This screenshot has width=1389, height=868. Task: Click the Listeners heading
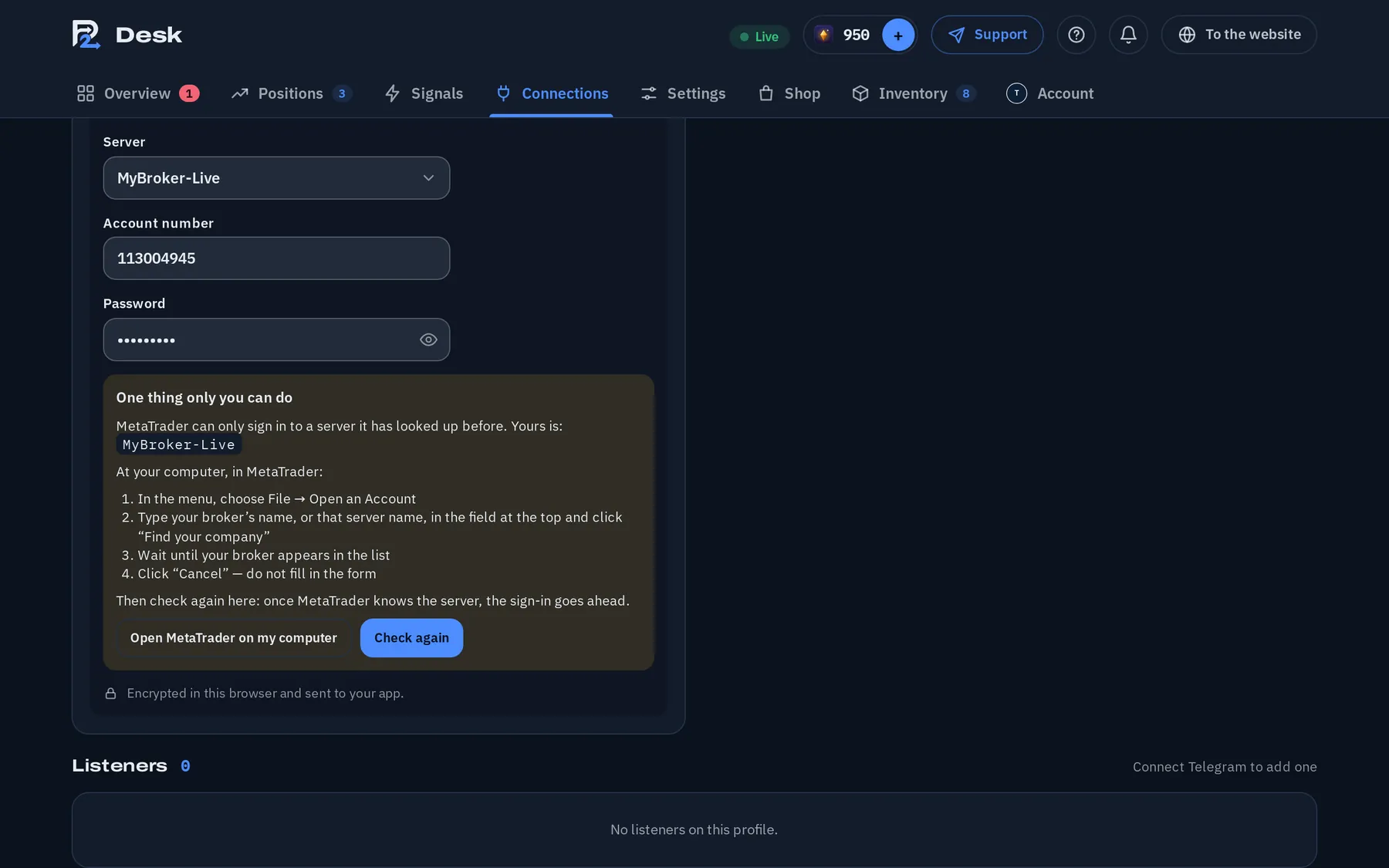point(120,766)
